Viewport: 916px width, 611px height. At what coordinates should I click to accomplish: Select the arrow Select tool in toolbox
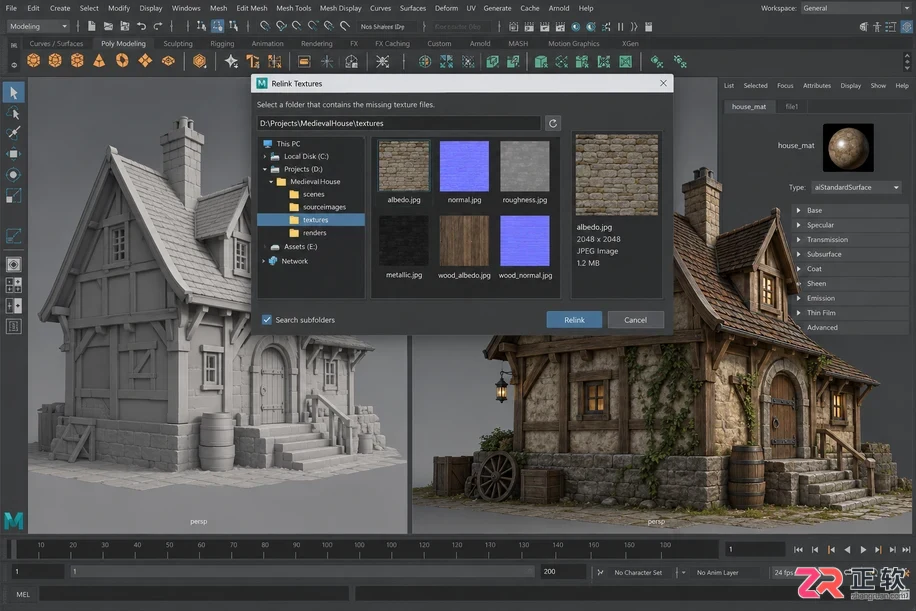[13, 92]
